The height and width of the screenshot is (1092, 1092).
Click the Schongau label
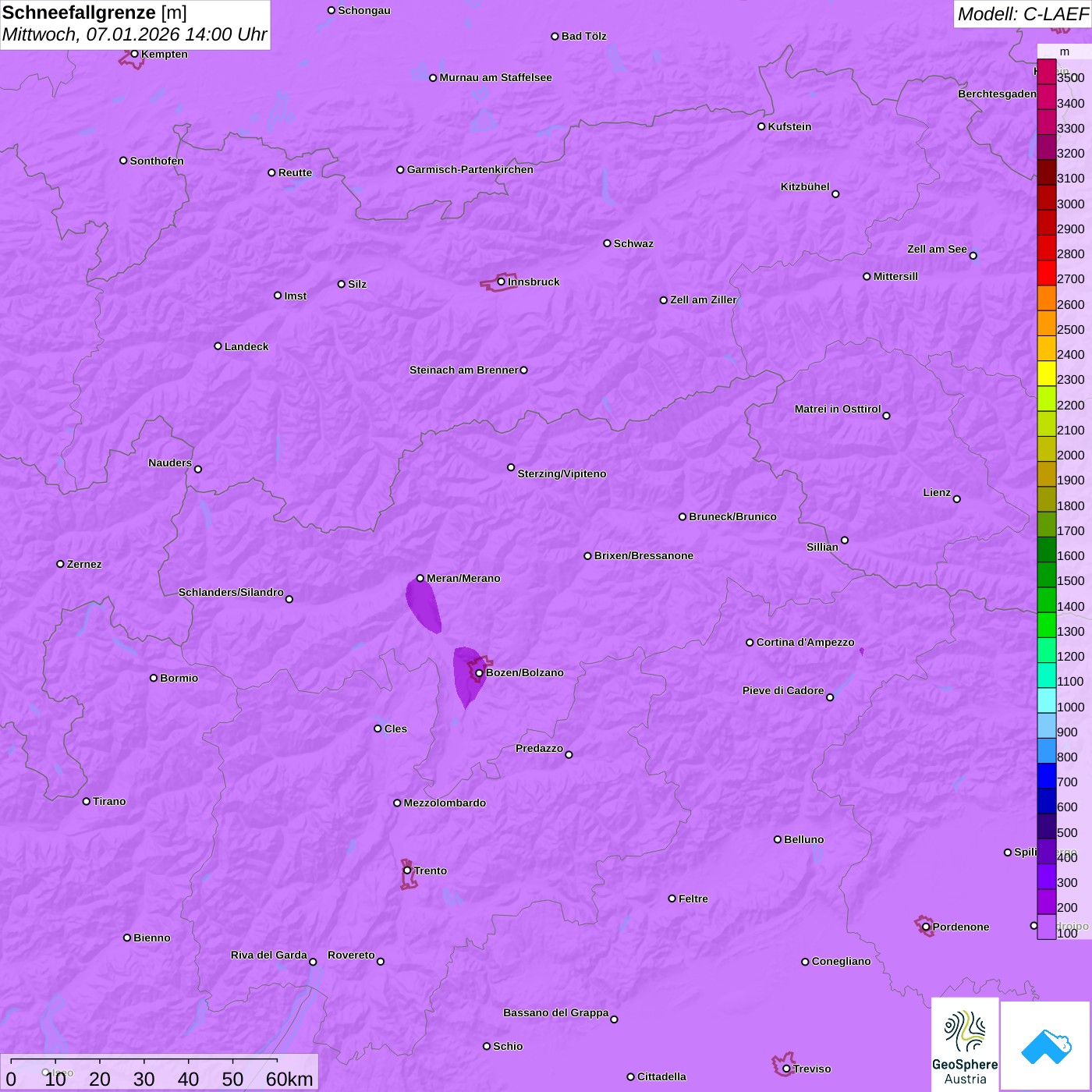pos(364,10)
